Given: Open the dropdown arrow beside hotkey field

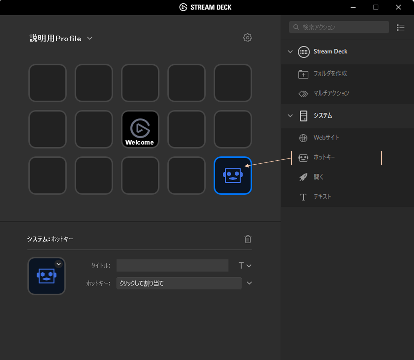Looking at the screenshot, I should [x=249, y=283].
